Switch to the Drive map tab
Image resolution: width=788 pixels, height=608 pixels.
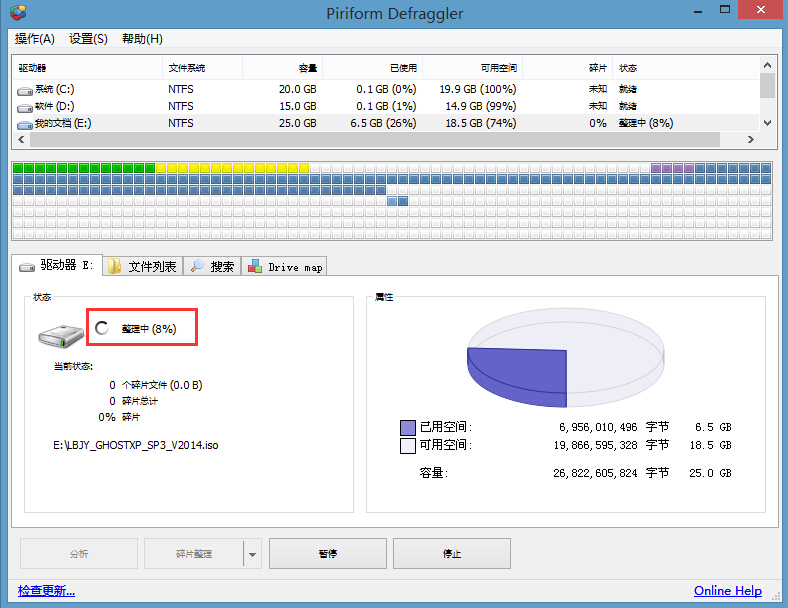284,266
